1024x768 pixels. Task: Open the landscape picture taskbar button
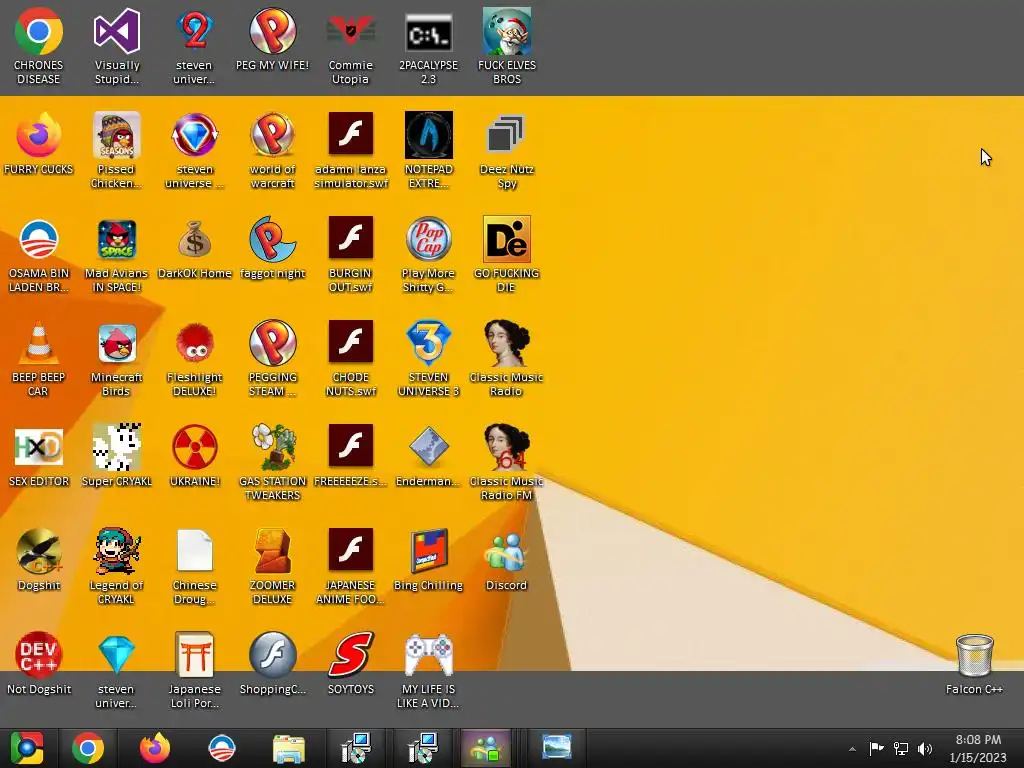click(556, 748)
